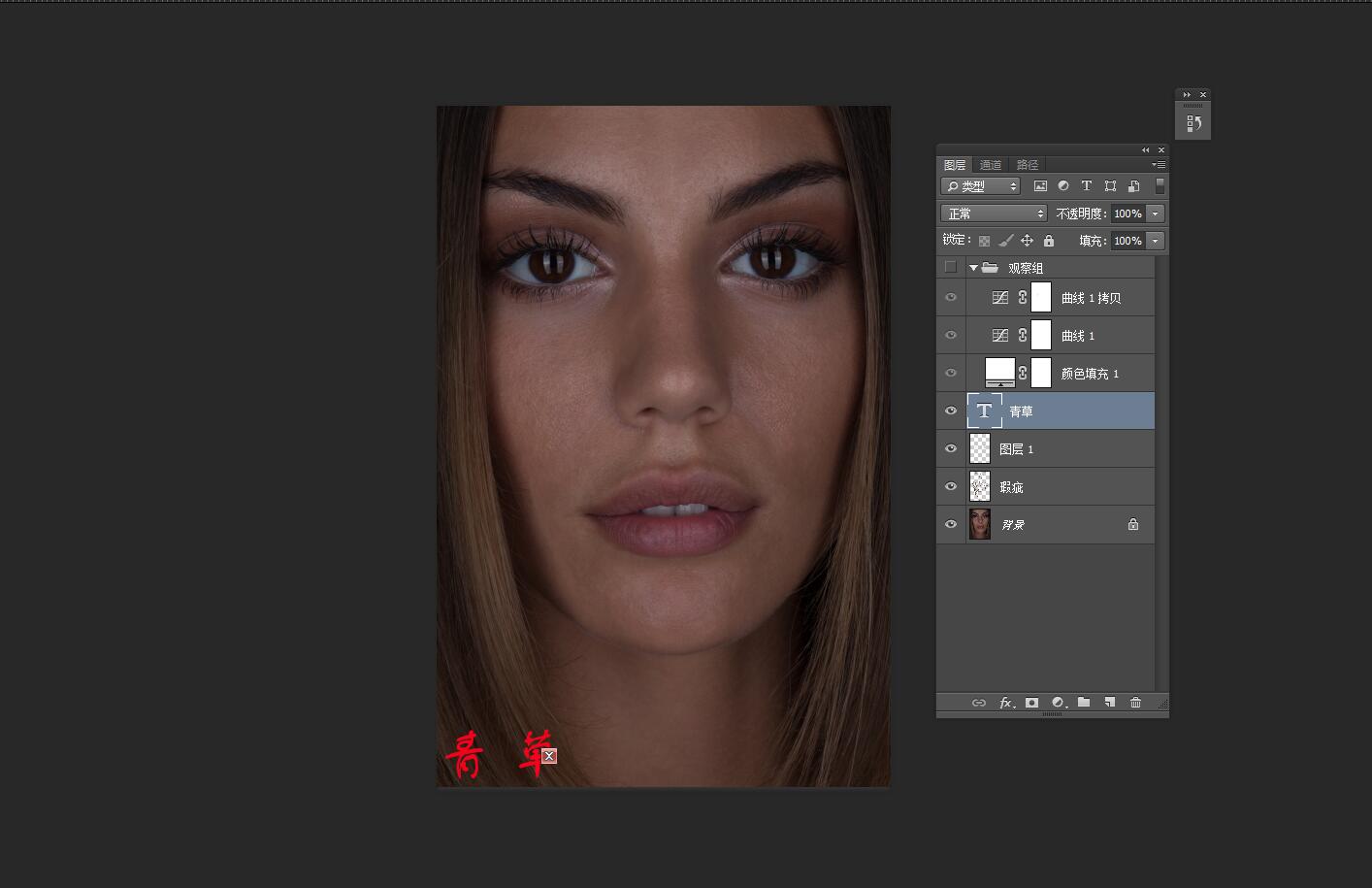Open the 正常 blend mode dropdown
Screen dimensions: 1372x888
(x=994, y=214)
